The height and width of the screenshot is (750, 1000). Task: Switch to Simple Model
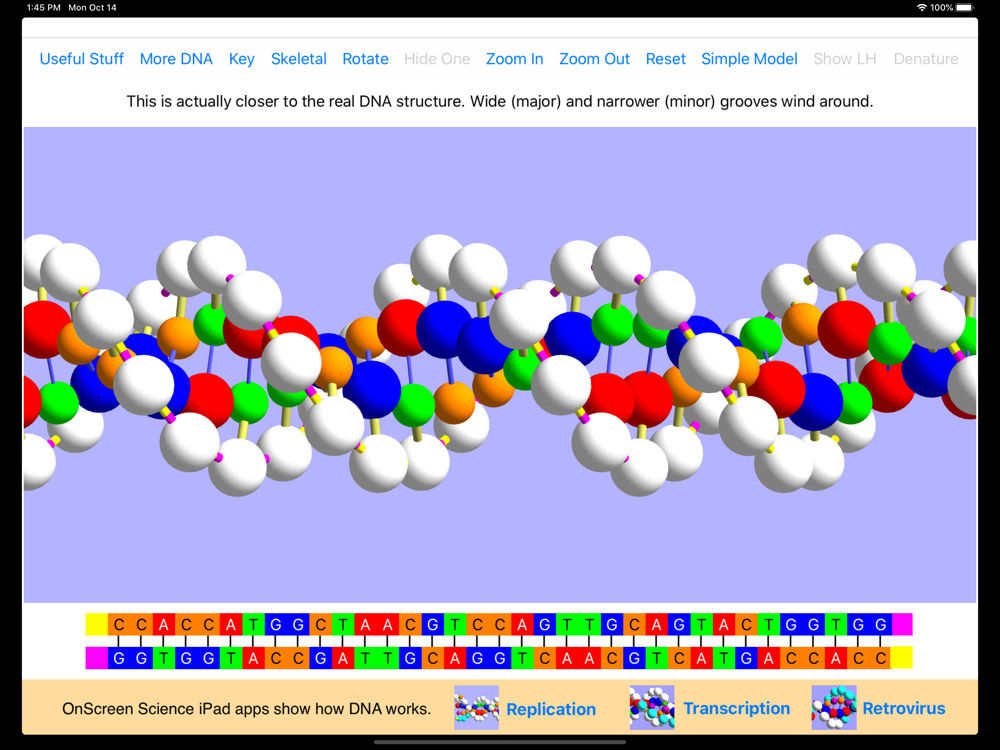[x=749, y=59]
